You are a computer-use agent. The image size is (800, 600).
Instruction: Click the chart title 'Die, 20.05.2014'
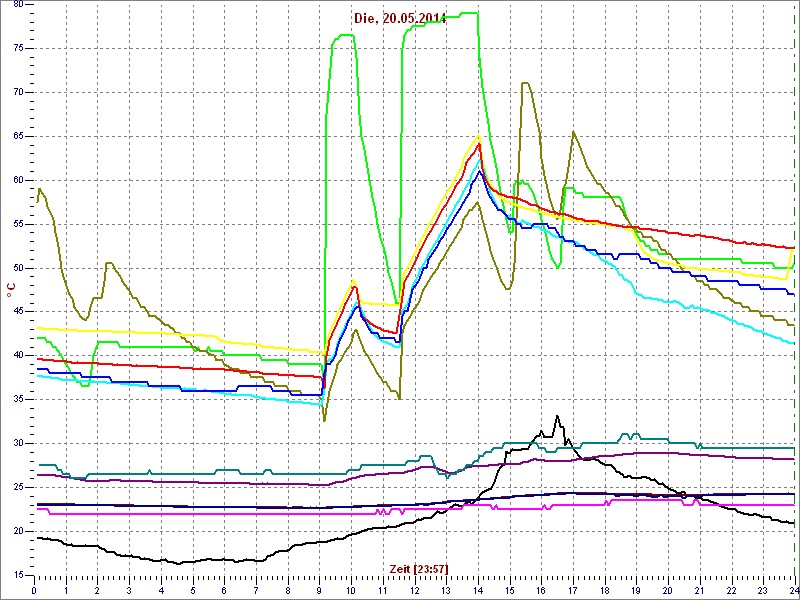click(x=401, y=19)
